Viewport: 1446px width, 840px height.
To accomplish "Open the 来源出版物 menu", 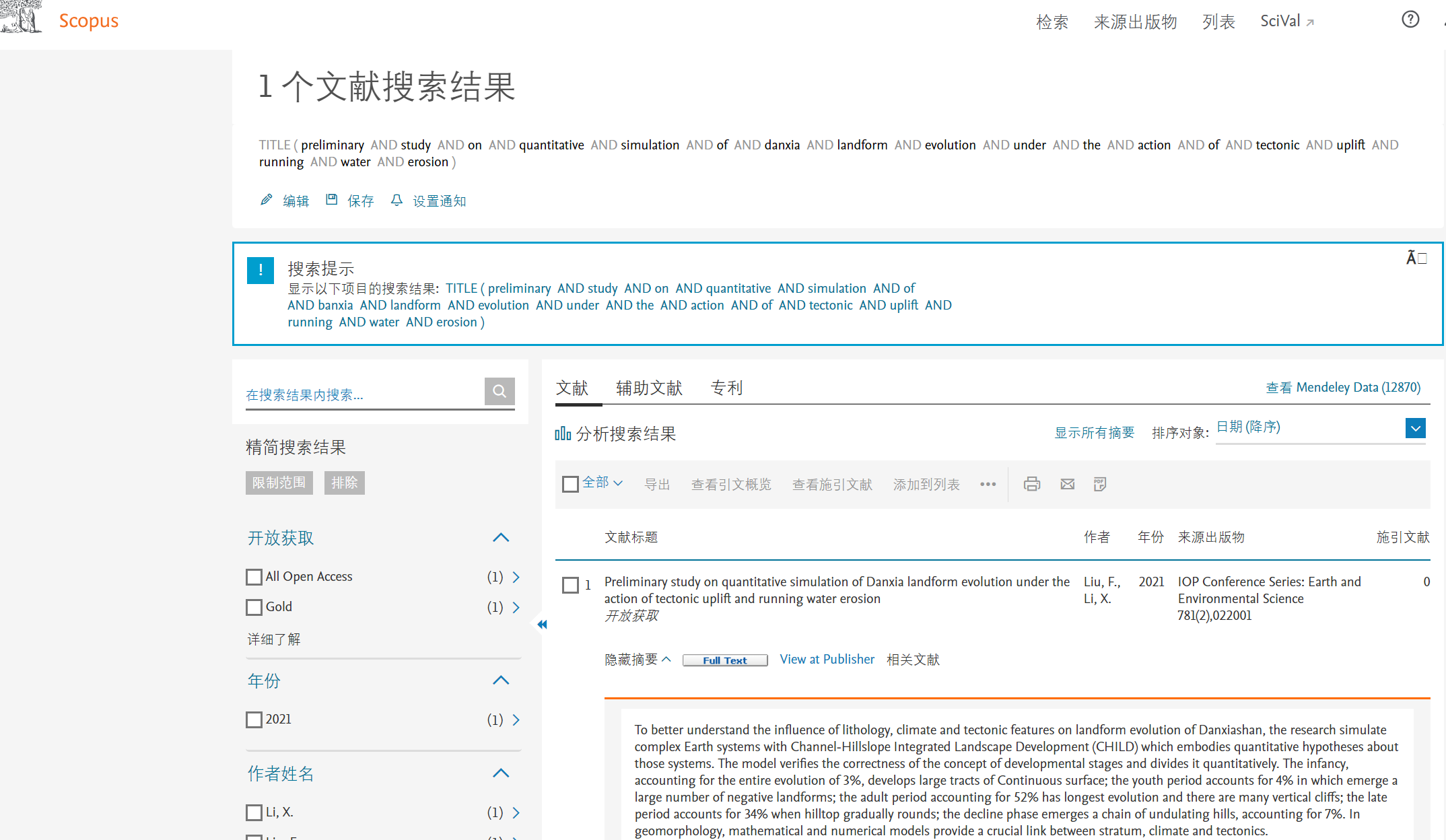I will pos(1136,22).
